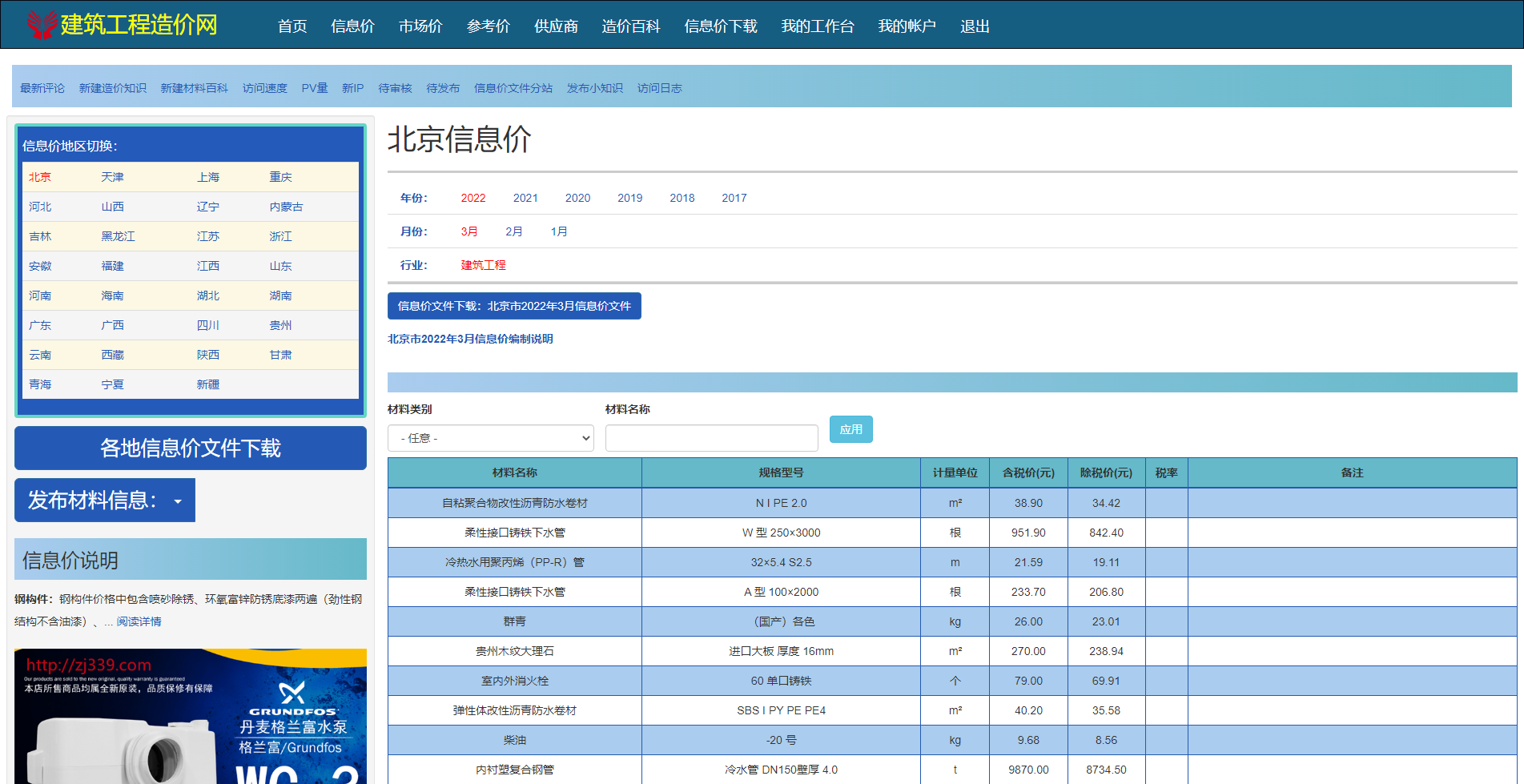Switch to month 2月
Image resolution: width=1524 pixels, height=784 pixels.
tap(513, 231)
